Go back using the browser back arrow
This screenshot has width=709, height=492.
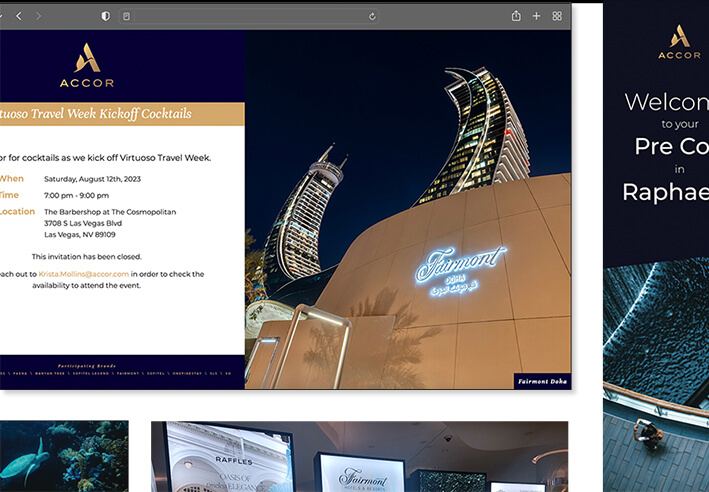click(x=19, y=16)
